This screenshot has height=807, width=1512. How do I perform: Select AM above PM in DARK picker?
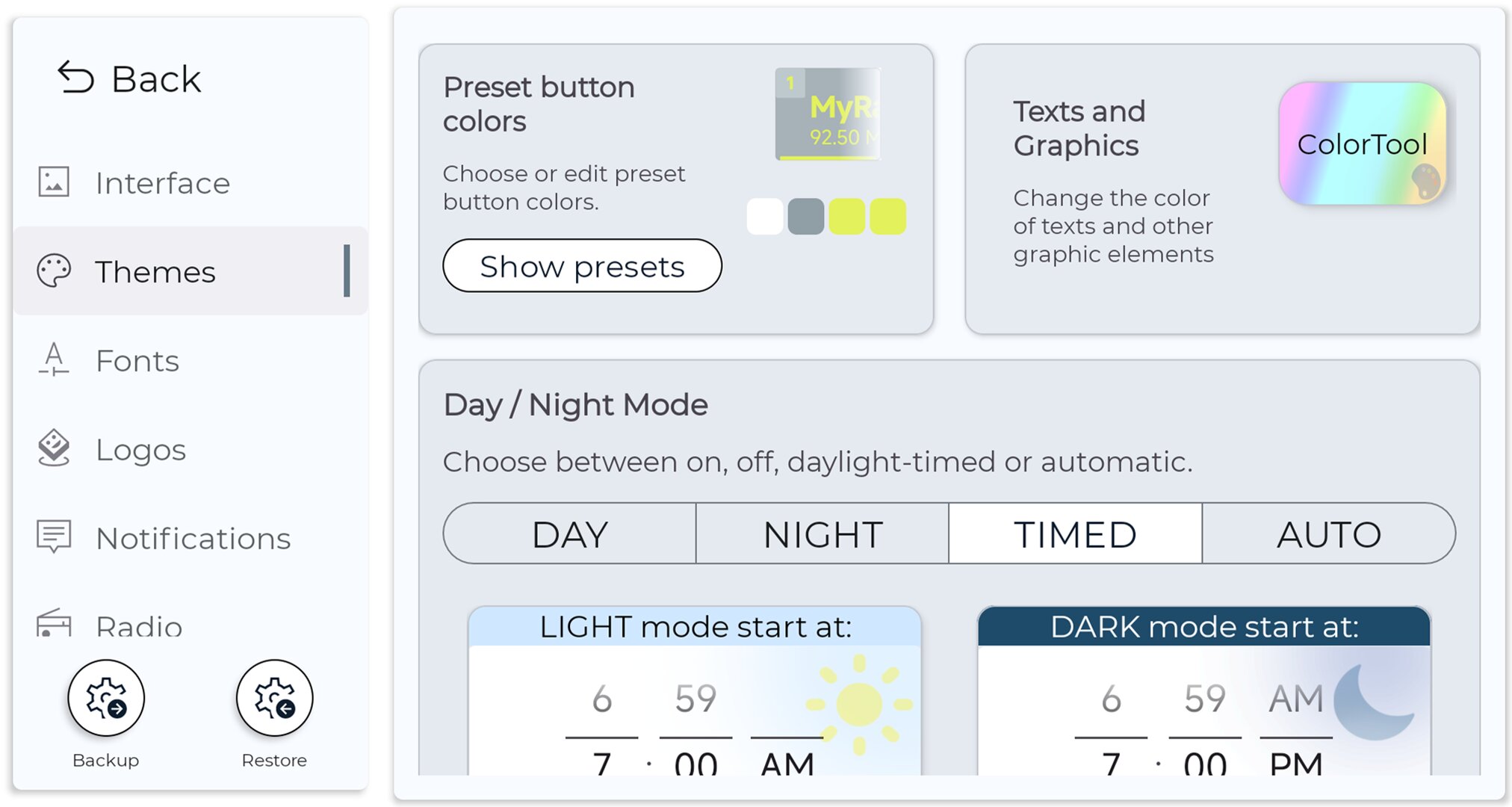[1296, 699]
